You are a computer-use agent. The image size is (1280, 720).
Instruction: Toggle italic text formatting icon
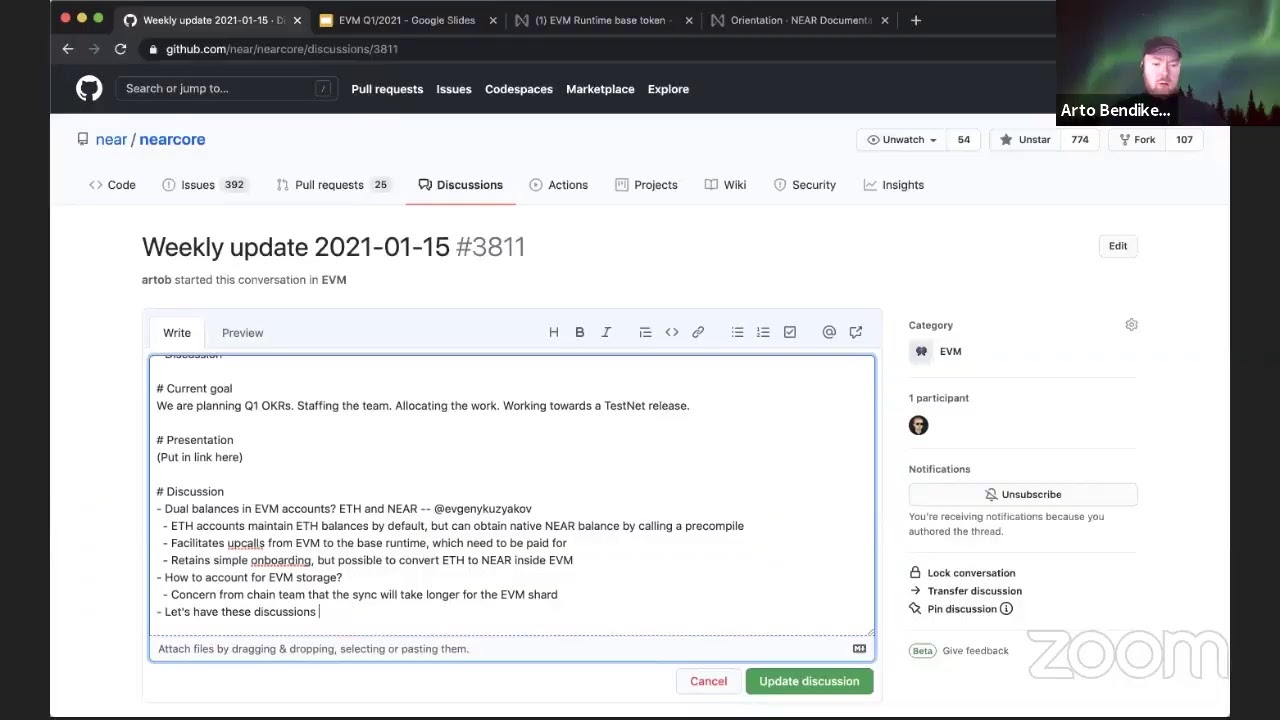tap(606, 332)
